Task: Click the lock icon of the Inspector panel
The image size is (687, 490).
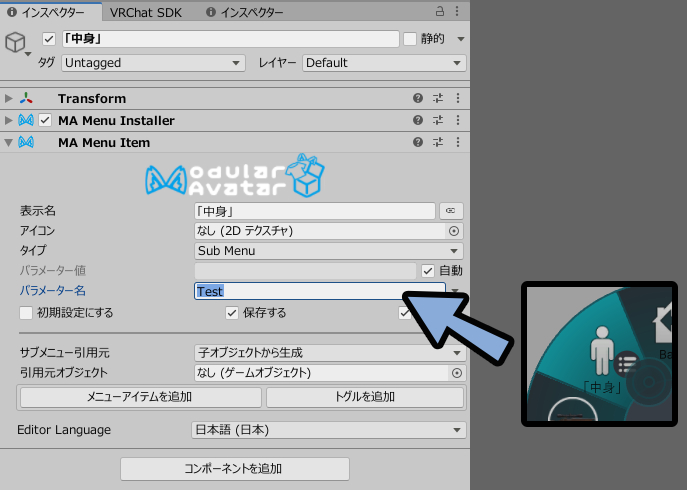Action: coord(440,11)
